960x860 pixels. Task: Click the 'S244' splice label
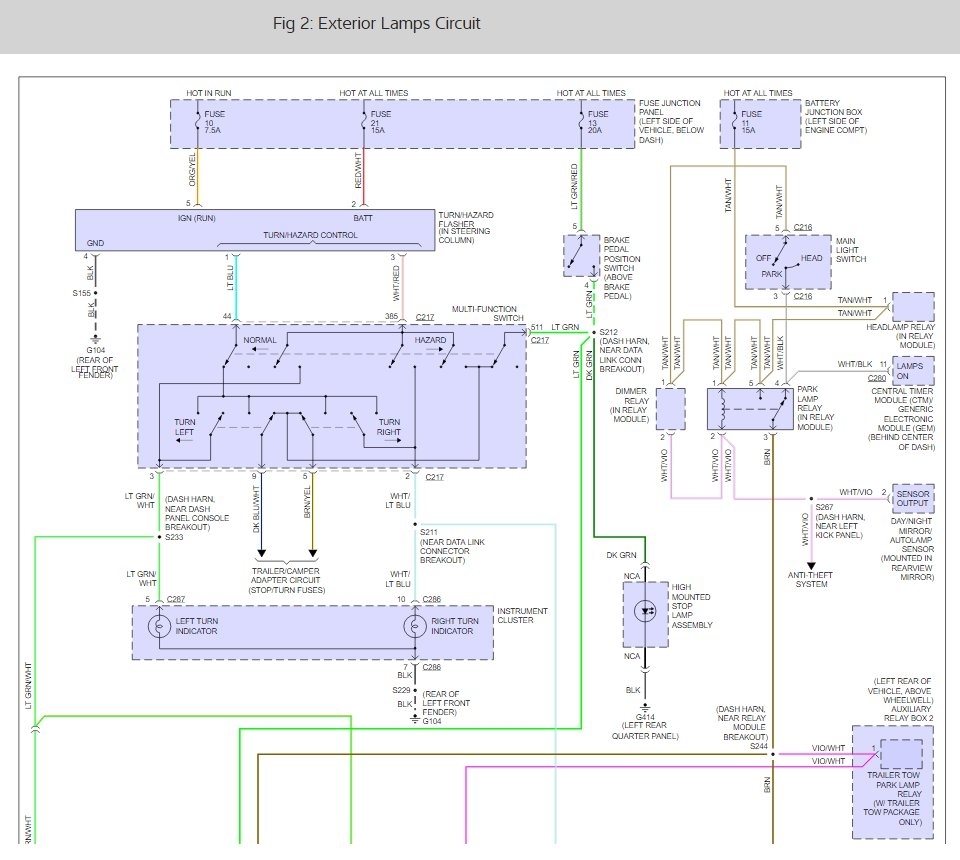(759, 746)
